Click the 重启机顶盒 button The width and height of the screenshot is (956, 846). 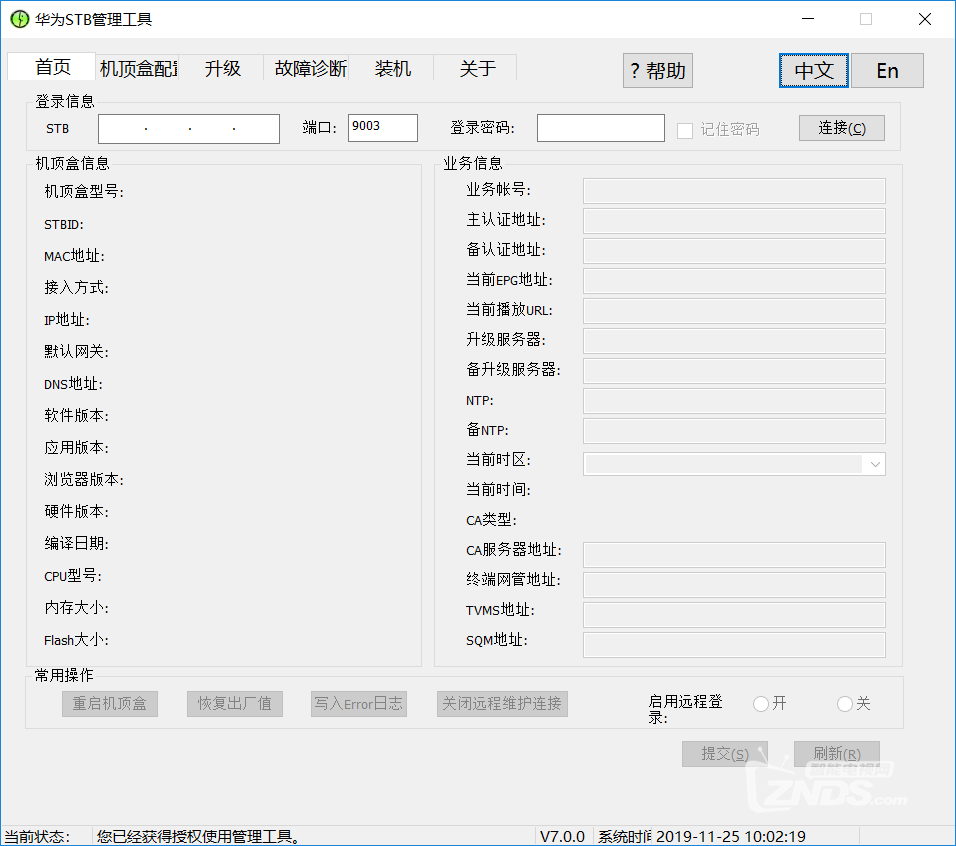pyautogui.click(x=110, y=704)
